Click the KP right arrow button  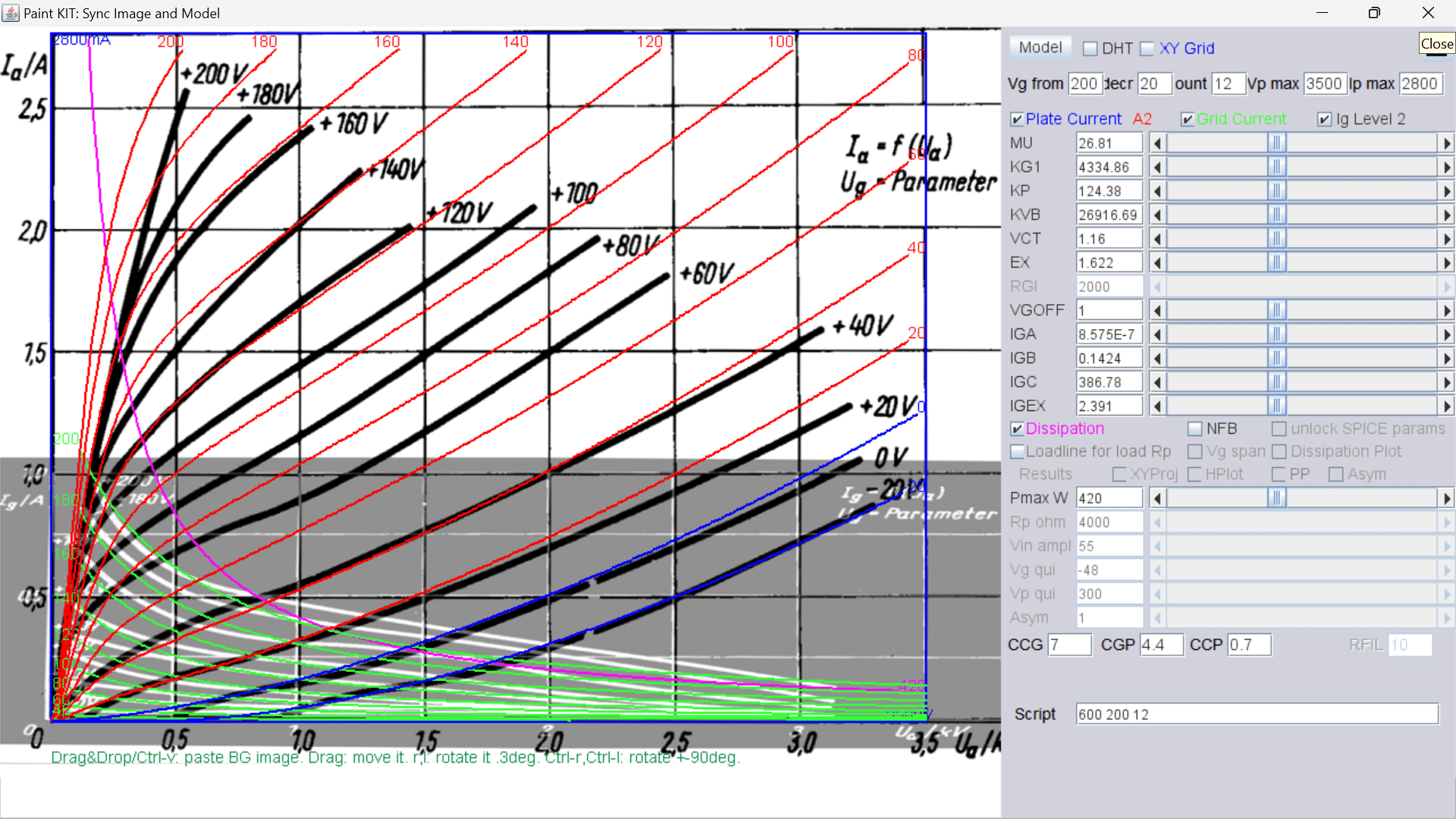tap(1446, 191)
